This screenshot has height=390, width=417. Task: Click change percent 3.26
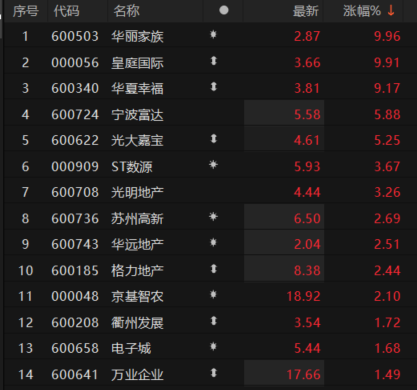pos(387,192)
